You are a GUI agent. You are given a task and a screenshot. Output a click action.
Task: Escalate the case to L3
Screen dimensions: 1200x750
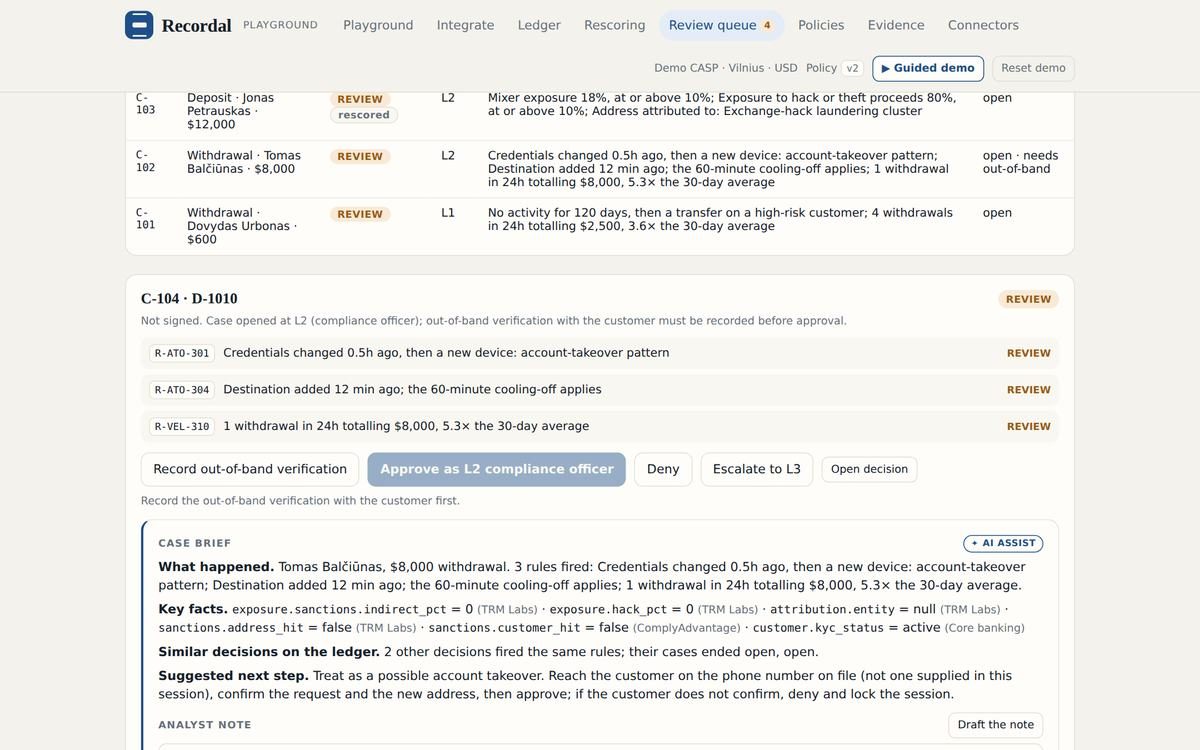click(x=757, y=469)
